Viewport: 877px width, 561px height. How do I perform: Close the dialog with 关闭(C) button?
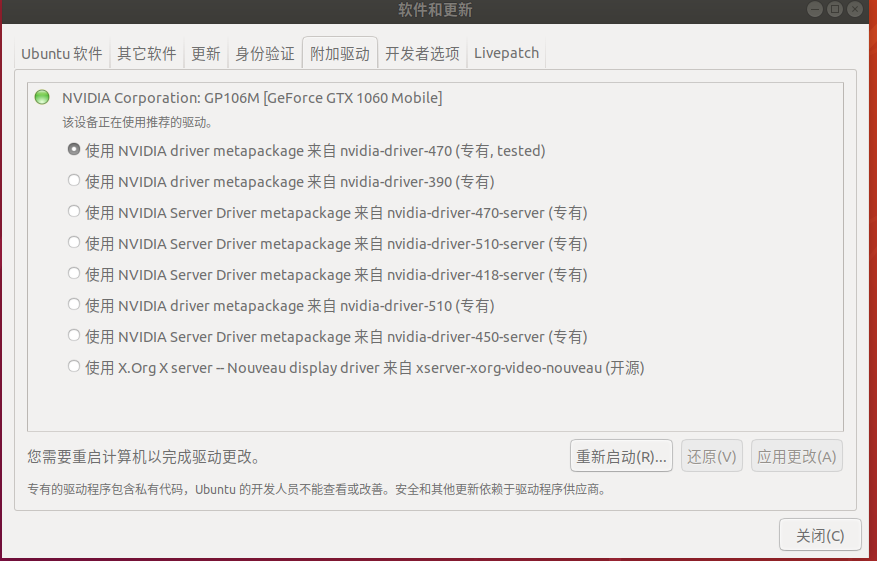pyautogui.click(x=820, y=535)
